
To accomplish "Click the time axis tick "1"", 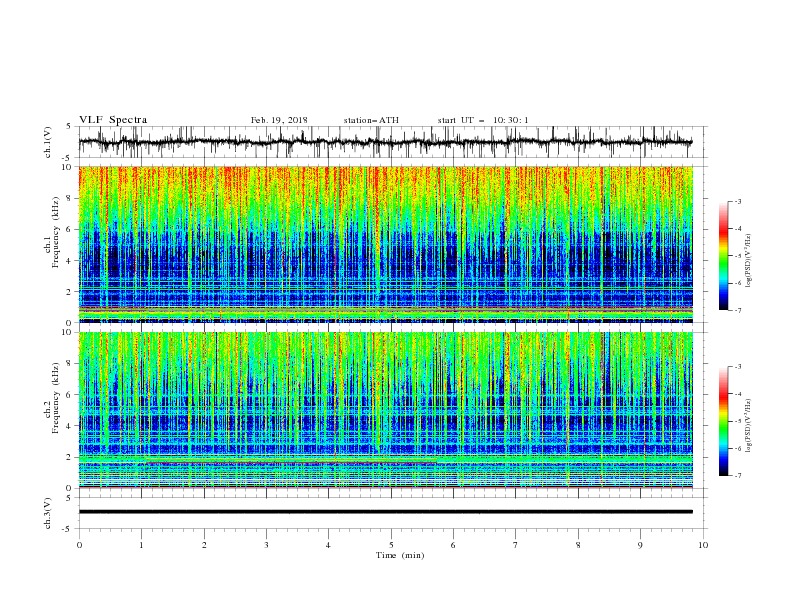I will coord(141,545).
